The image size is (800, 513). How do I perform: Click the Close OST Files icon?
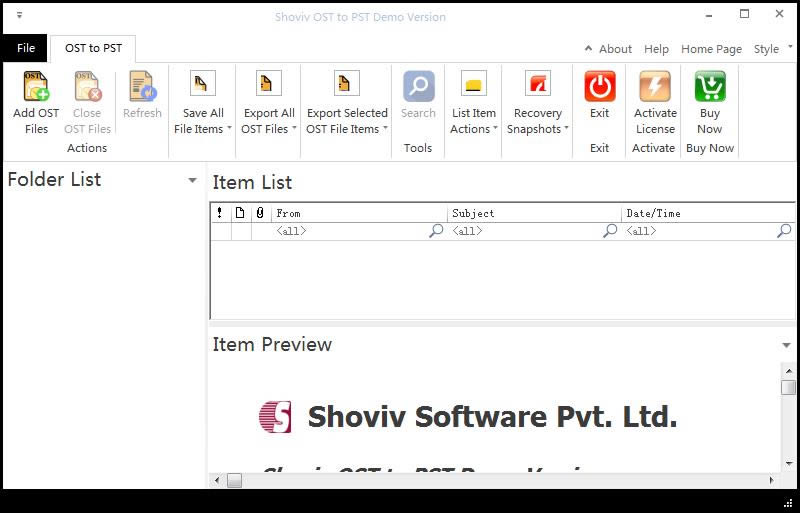pyautogui.click(x=88, y=86)
